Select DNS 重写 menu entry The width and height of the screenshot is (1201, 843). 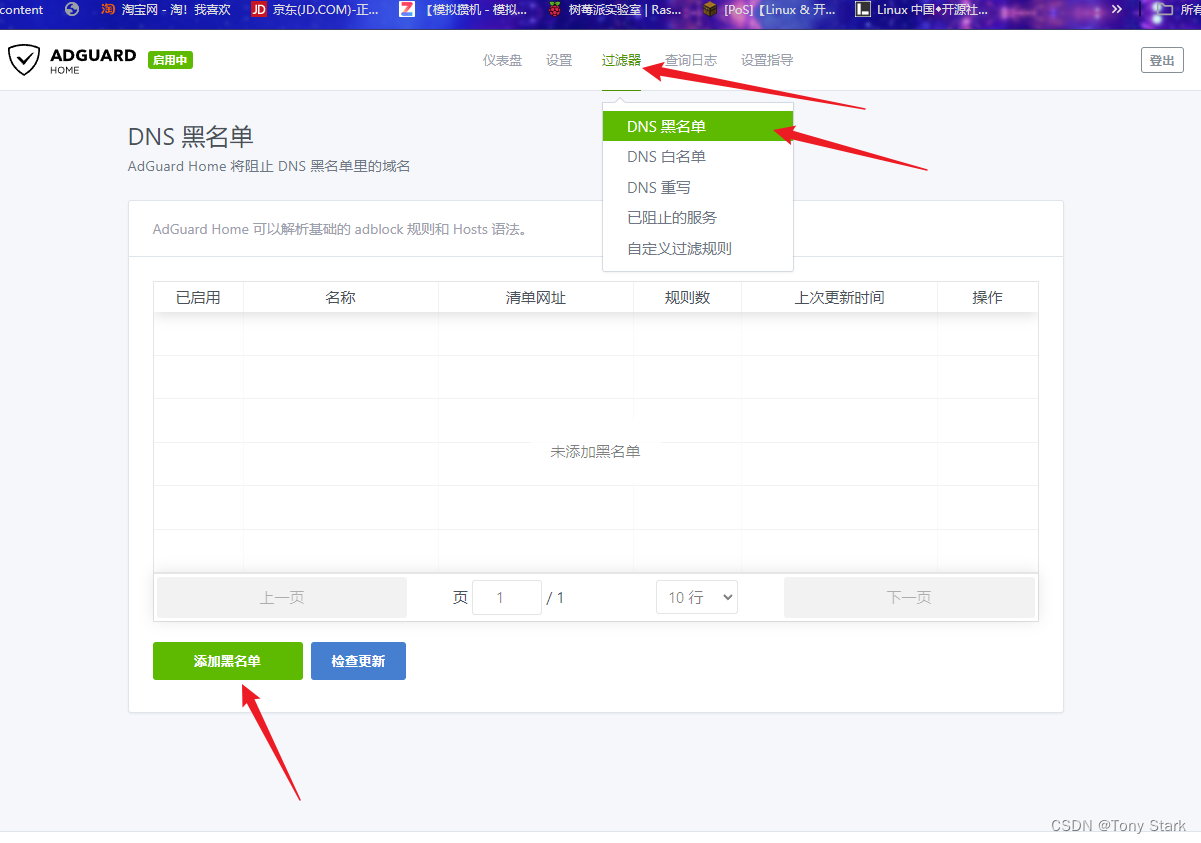pos(698,187)
